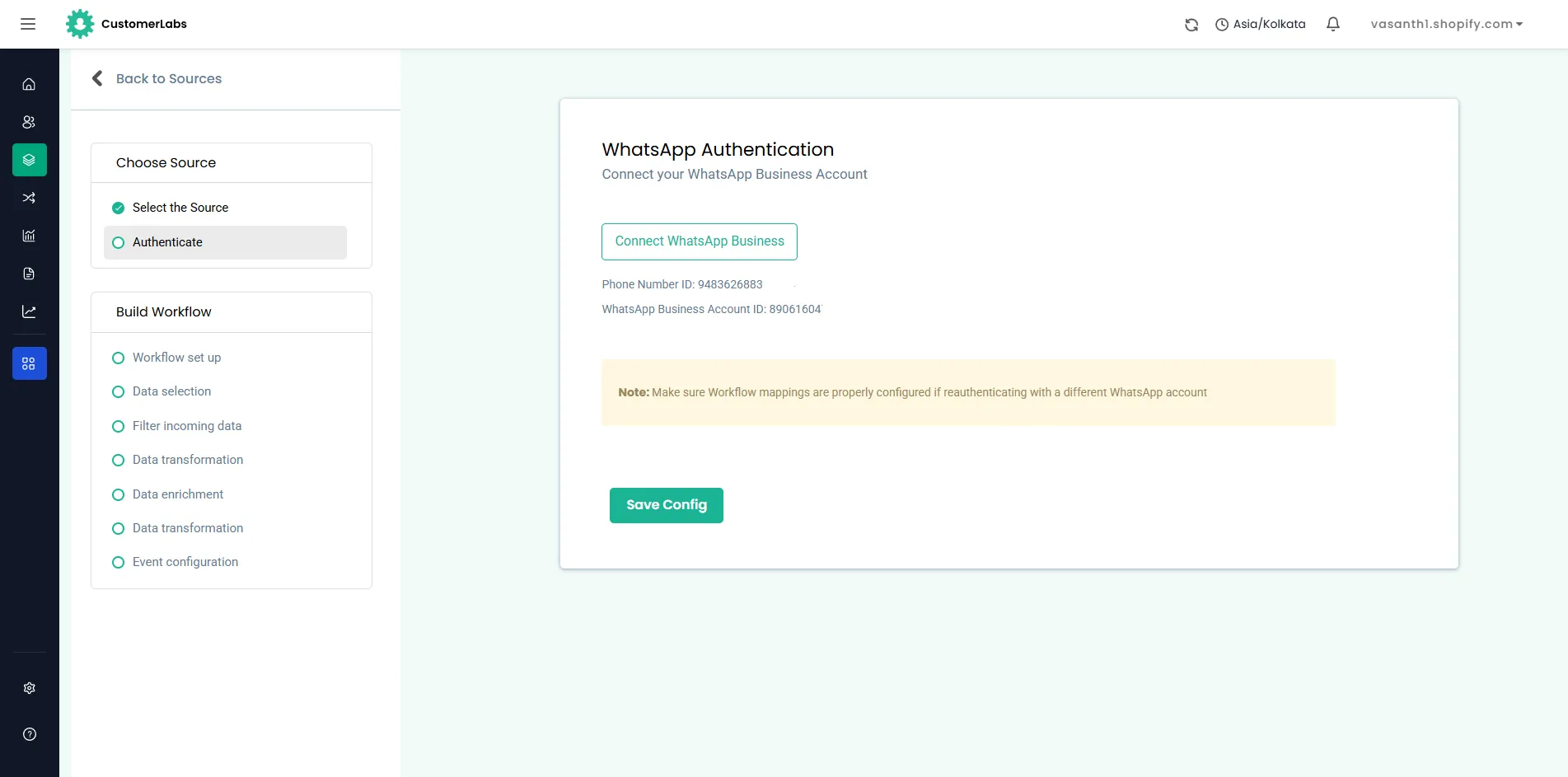Open the shuffle icon in sidebar

29,198
